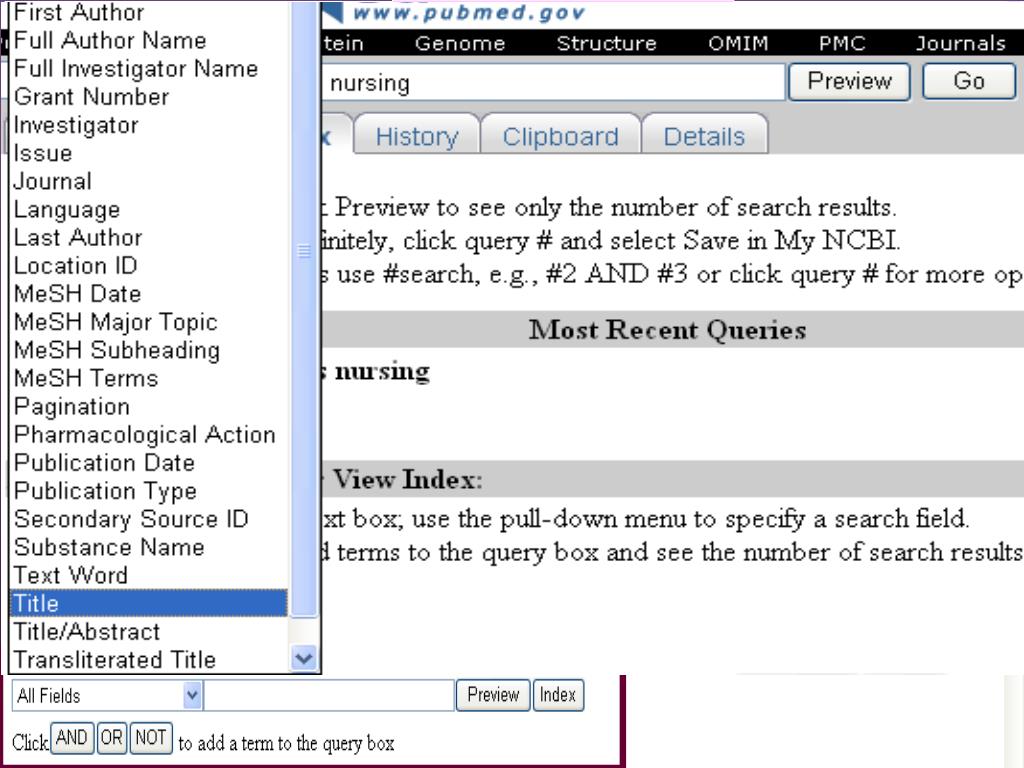
Task: Click the OR operator button
Action: tap(112, 738)
